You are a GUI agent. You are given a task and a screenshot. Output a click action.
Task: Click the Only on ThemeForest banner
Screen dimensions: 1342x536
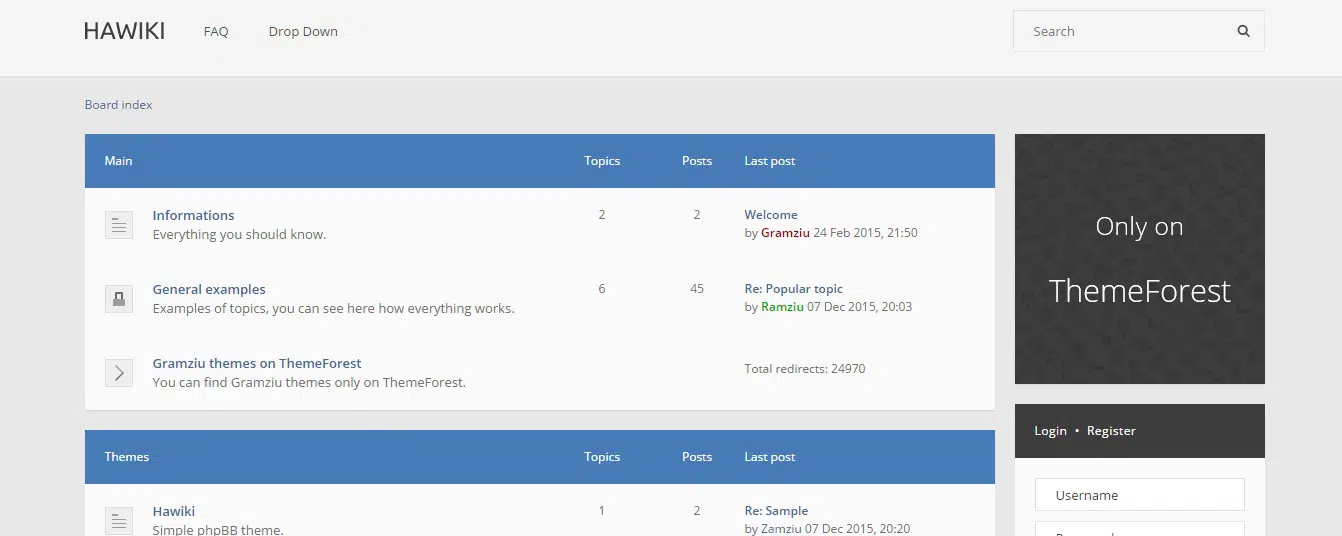pos(1139,259)
